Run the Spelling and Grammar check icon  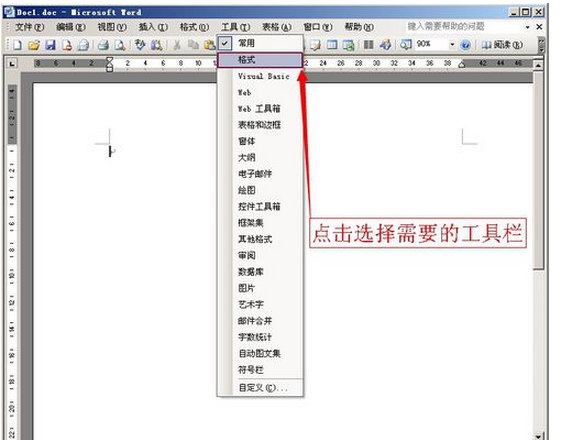coord(140,45)
